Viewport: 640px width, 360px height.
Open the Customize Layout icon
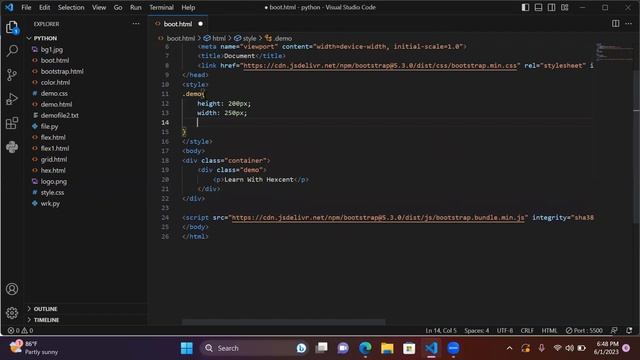[x=564, y=7]
